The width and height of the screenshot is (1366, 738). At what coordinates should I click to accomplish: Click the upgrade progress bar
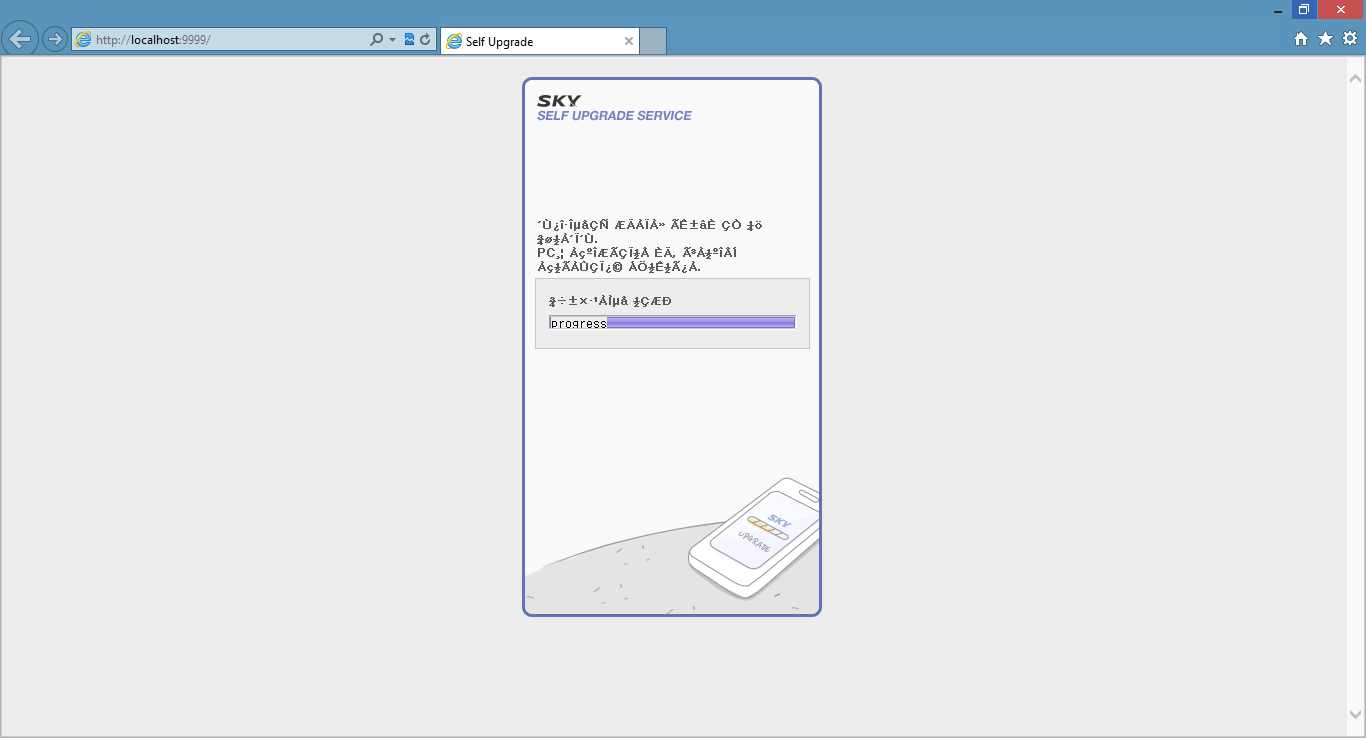(672, 322)
